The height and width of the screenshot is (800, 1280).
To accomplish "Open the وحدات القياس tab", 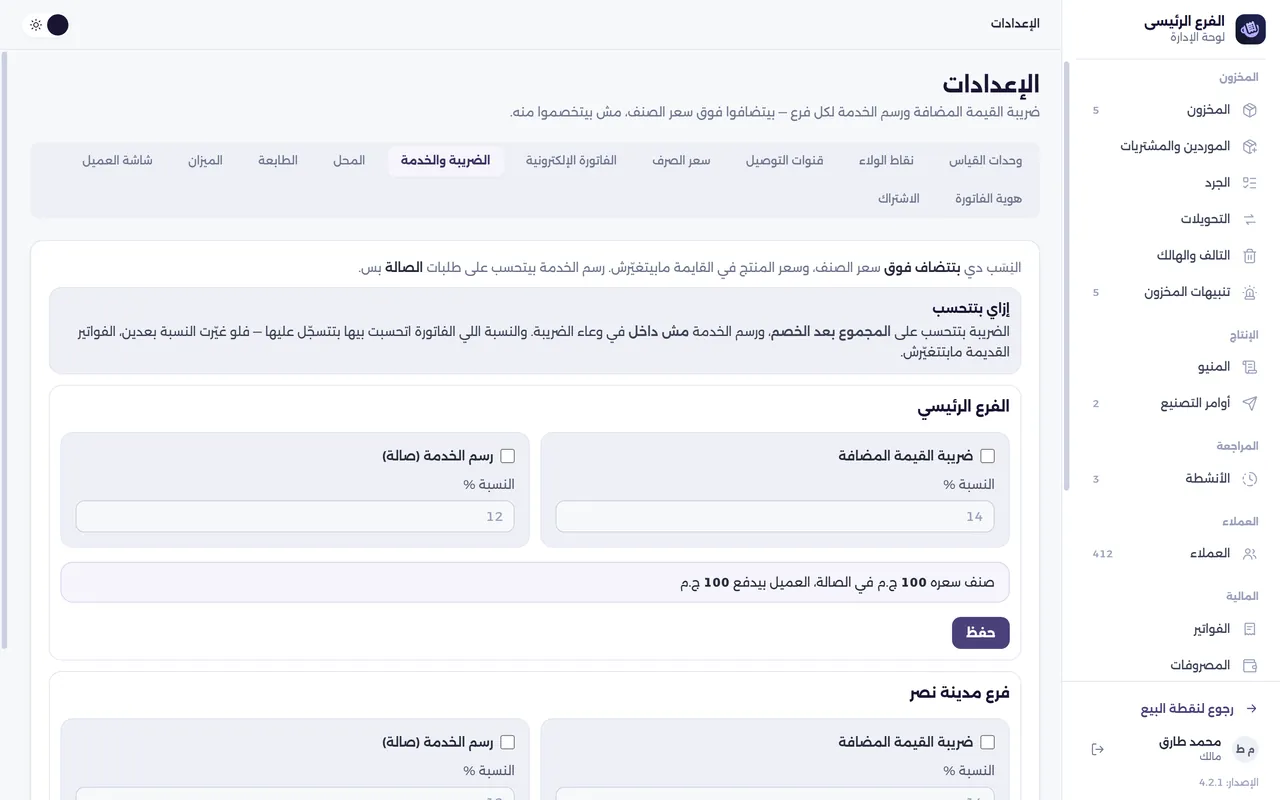I will coord(985,161).
